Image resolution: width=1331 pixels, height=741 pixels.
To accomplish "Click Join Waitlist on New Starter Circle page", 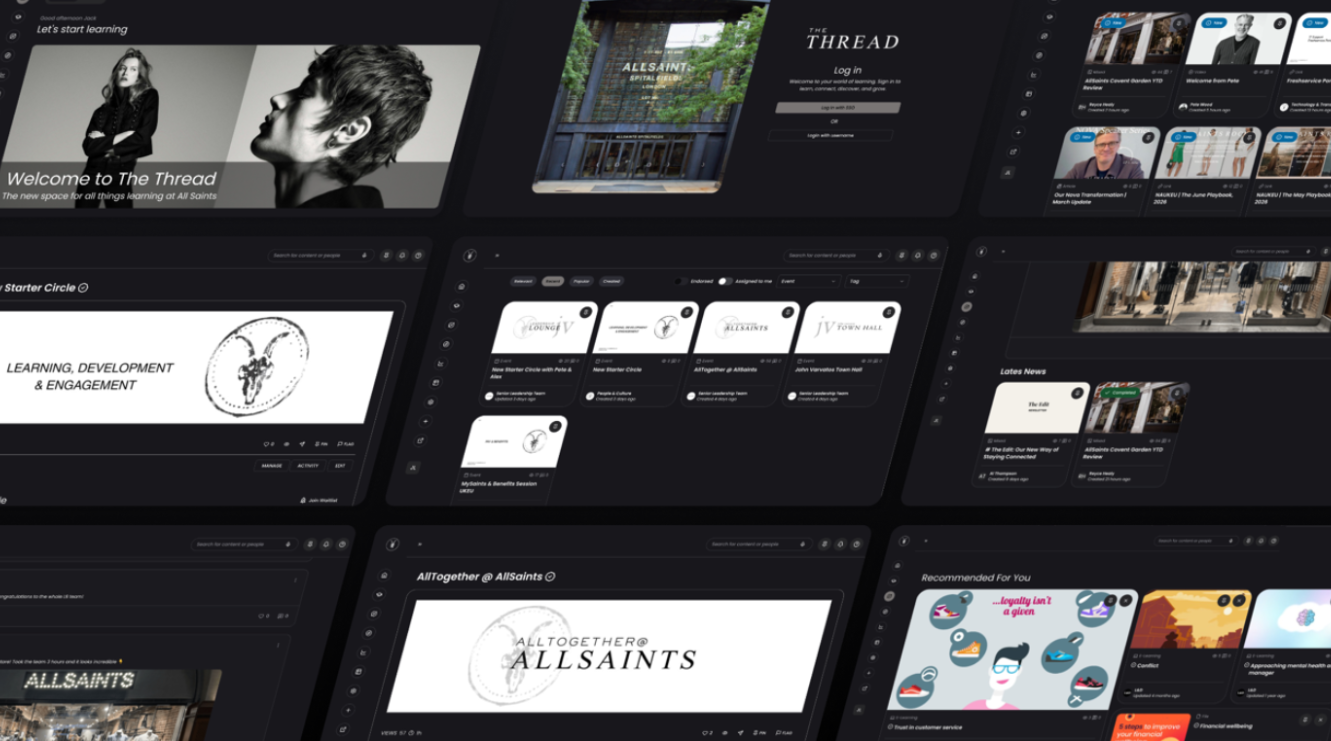I will click(318, 499).
